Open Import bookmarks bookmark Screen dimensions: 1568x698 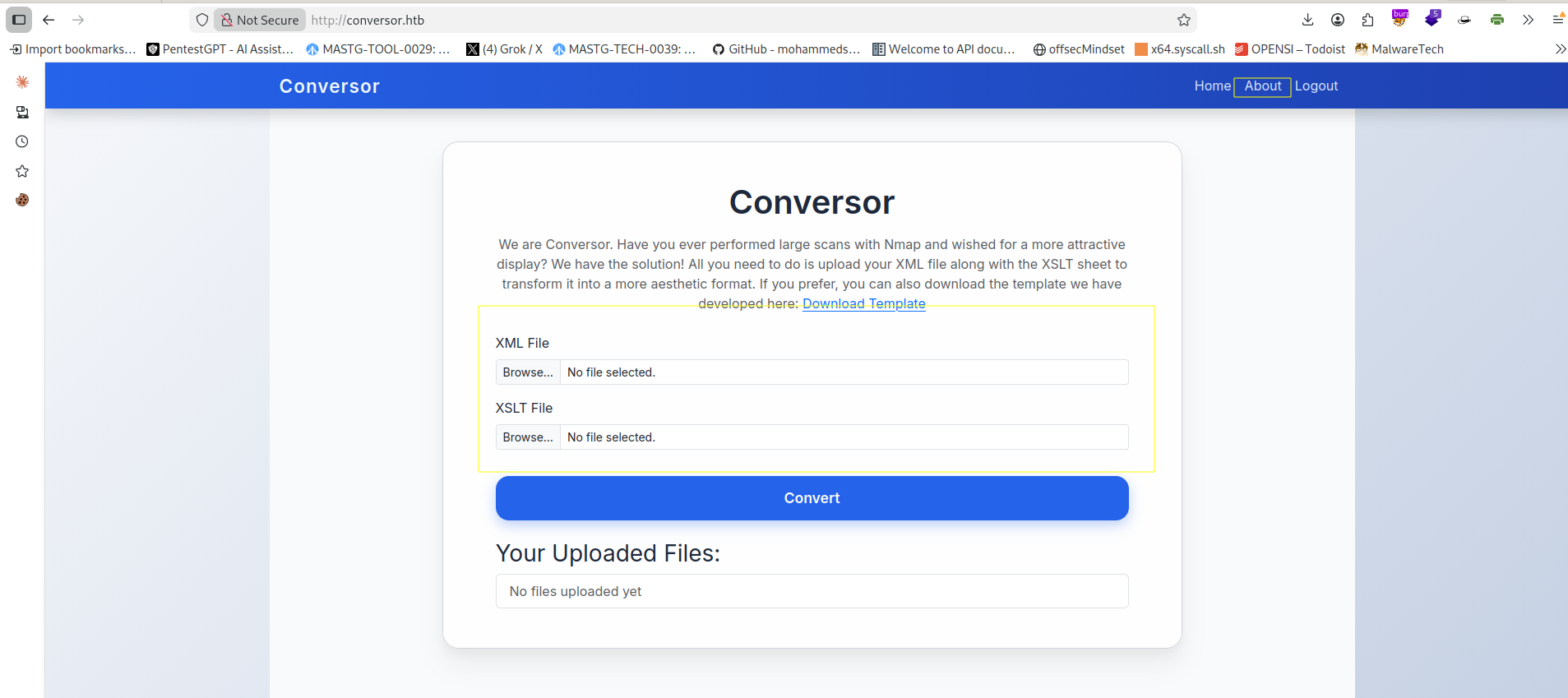[x=72, y=49]
